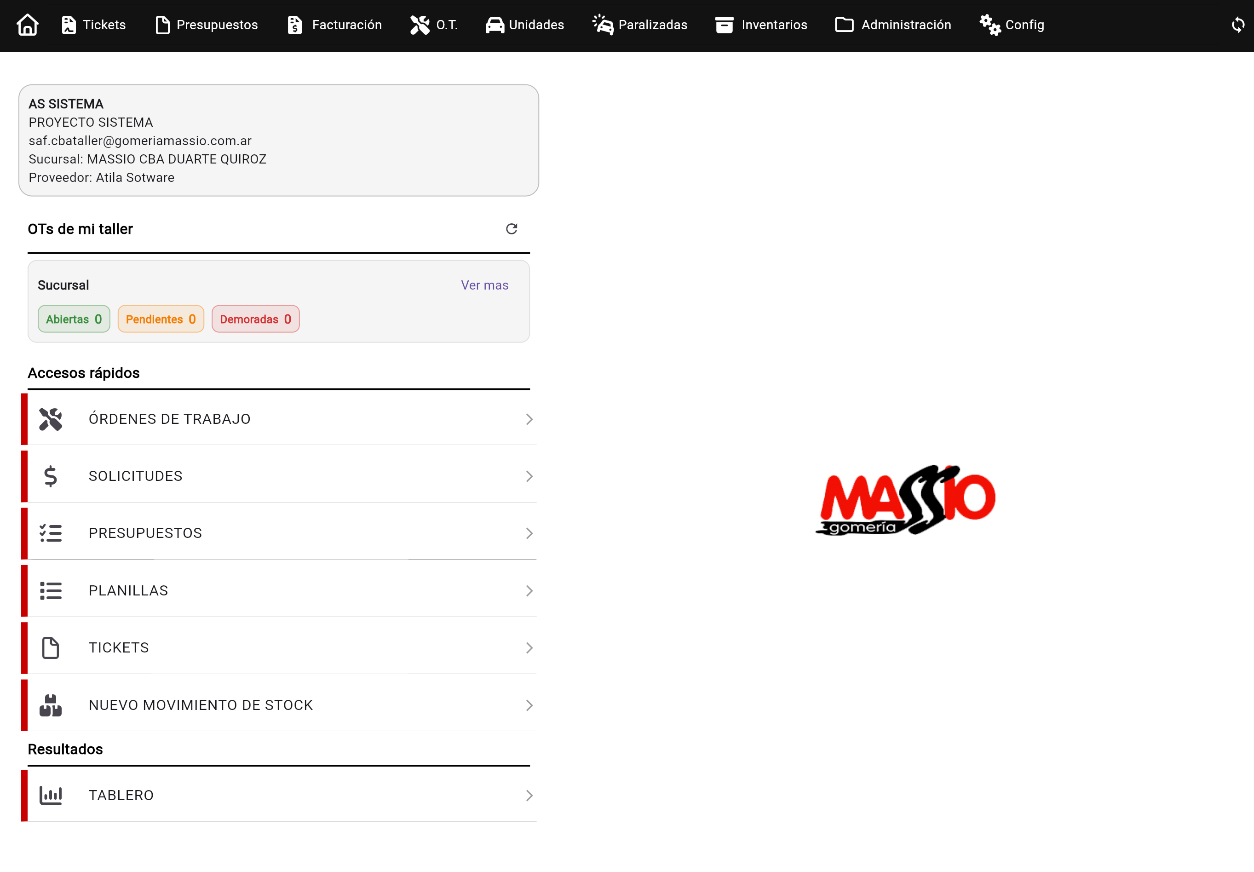Open TICKETS quick access row
Image resolution: width=1254 pixels, height=872 pixels.
[279, 648]
